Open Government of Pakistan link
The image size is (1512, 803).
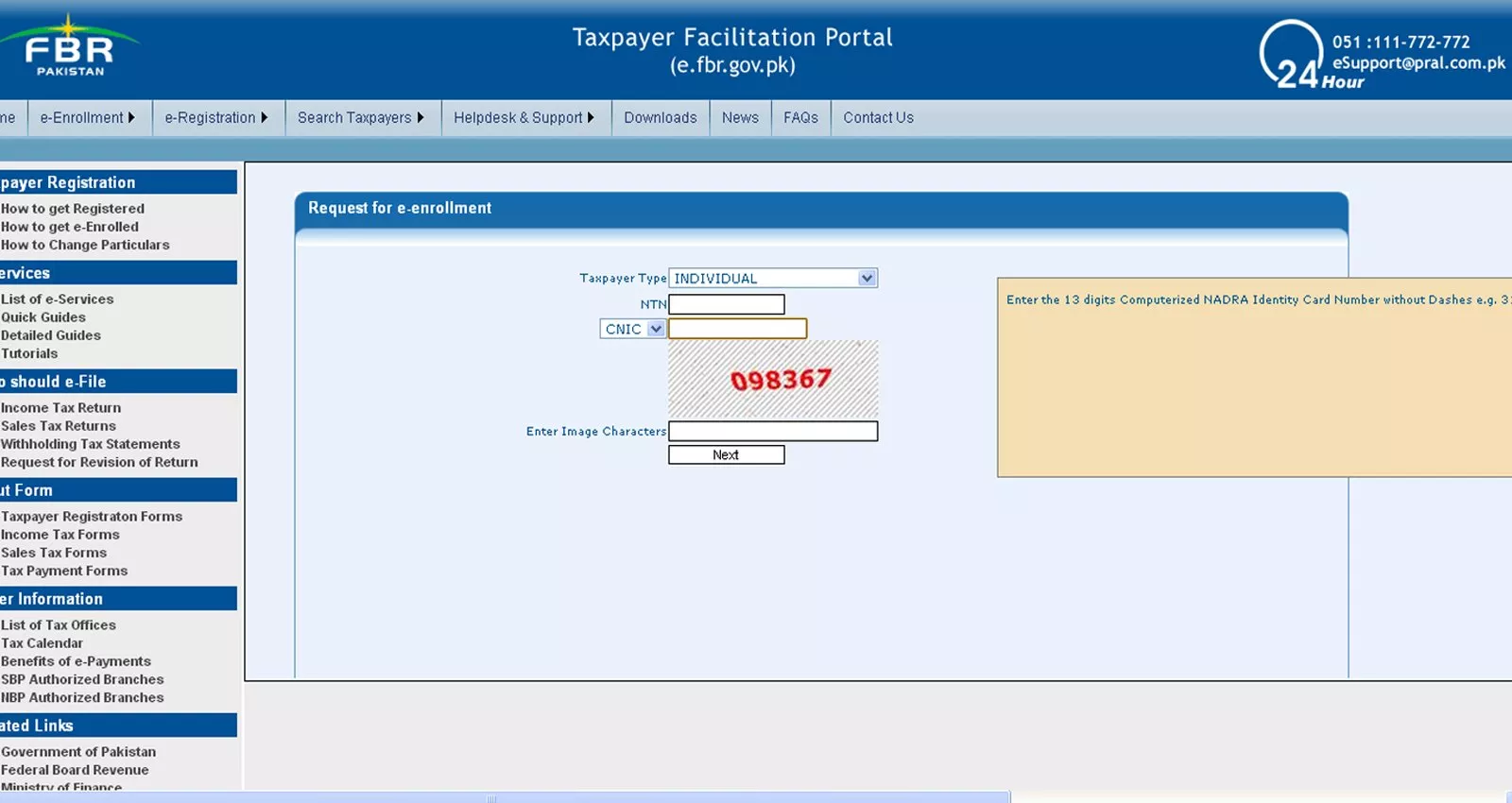[x=78, y=752]
